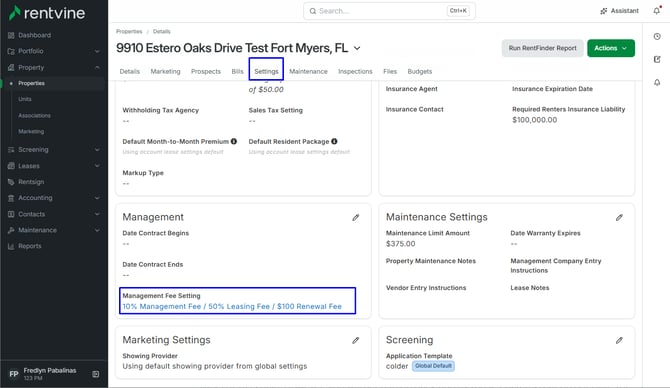The height and width of the screenshot is (388, 670).
Task: Switch to the Marketing tab
Action: point(165,71)
